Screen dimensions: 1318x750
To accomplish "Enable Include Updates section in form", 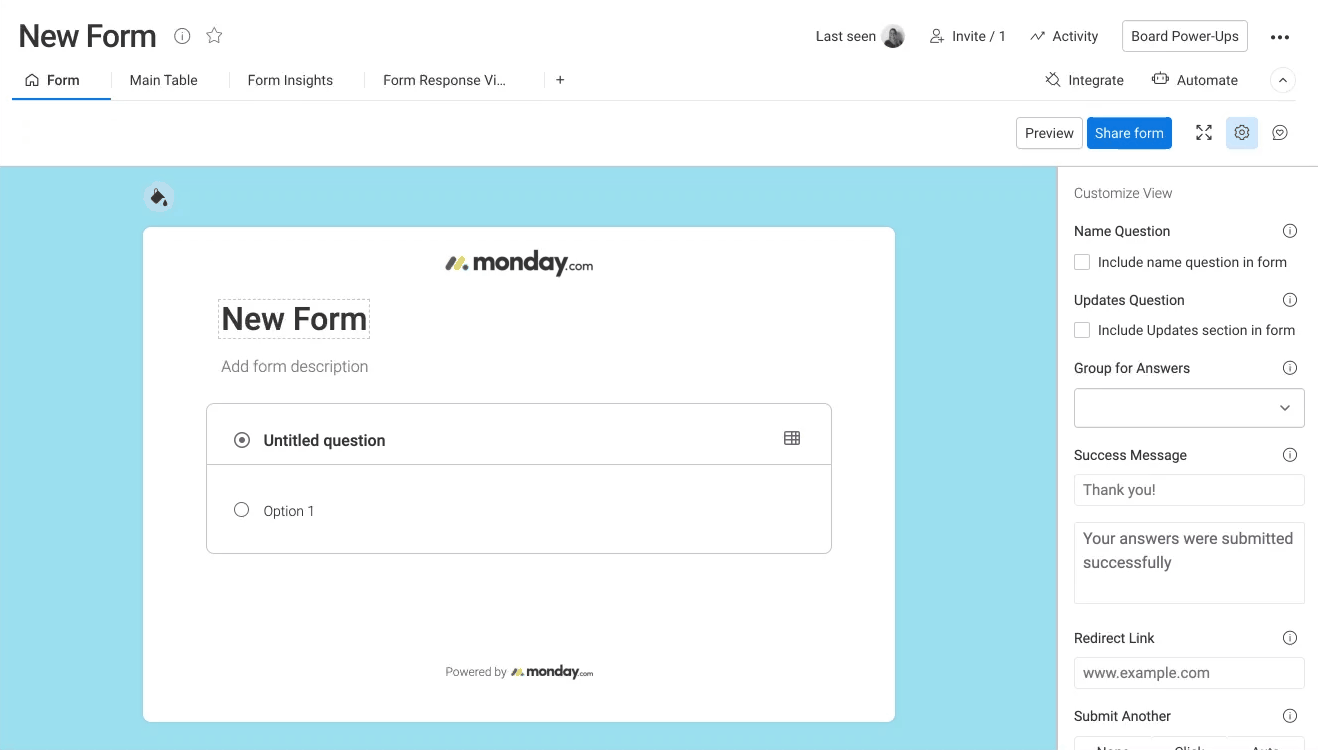I will 1082,330.
